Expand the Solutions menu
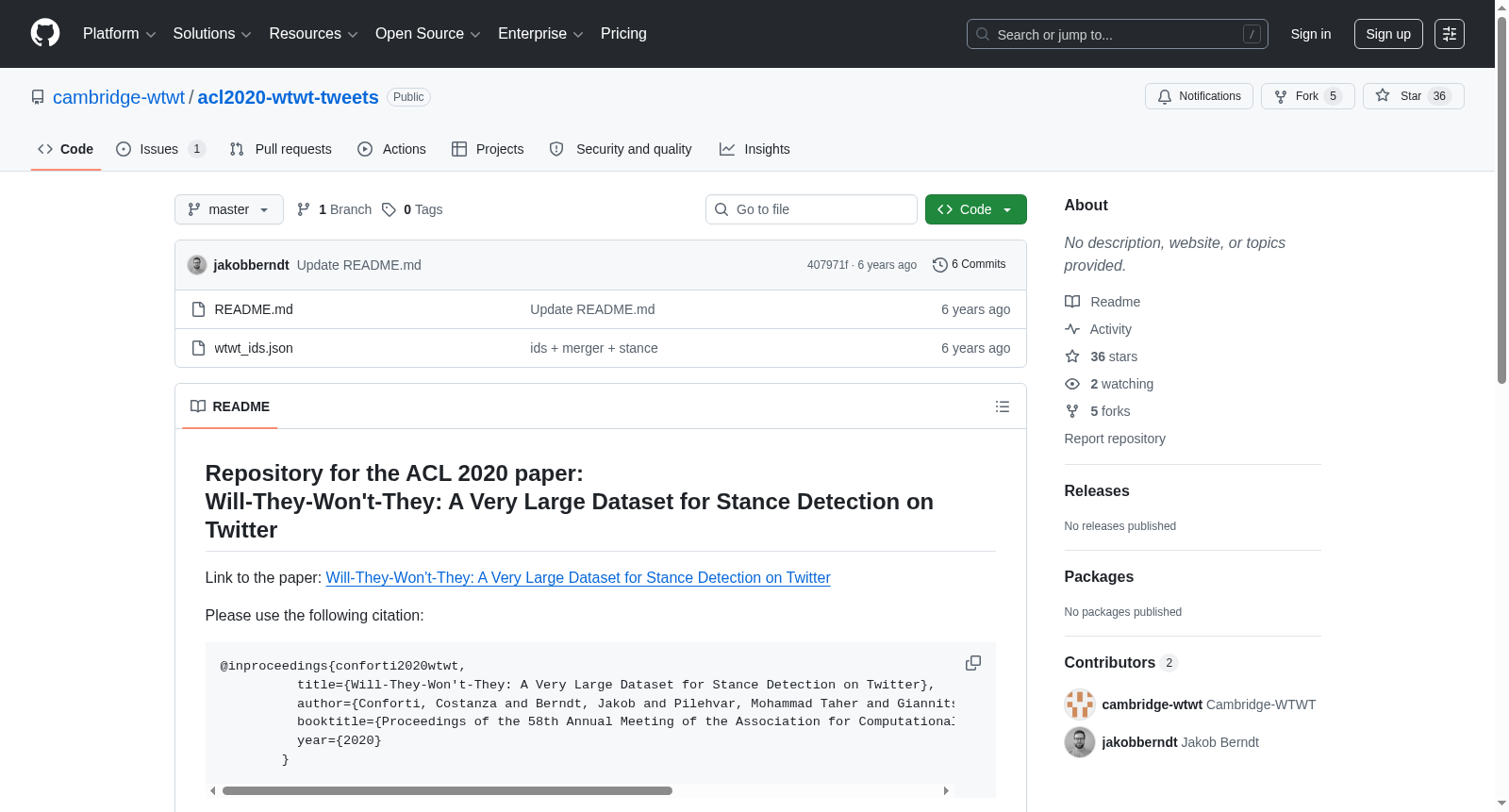 tap(212, 34)
